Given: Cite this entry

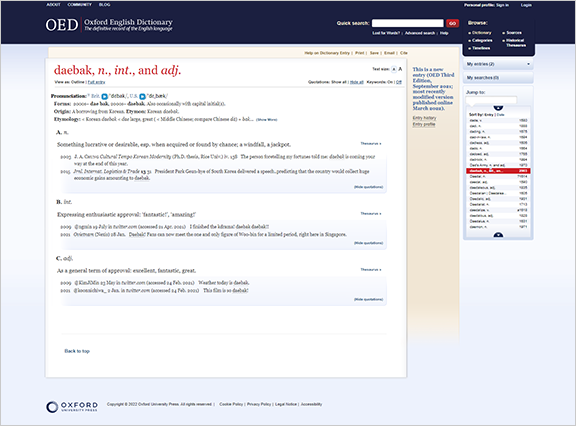Looking at the screenshot, I should (x=404, y=53).
